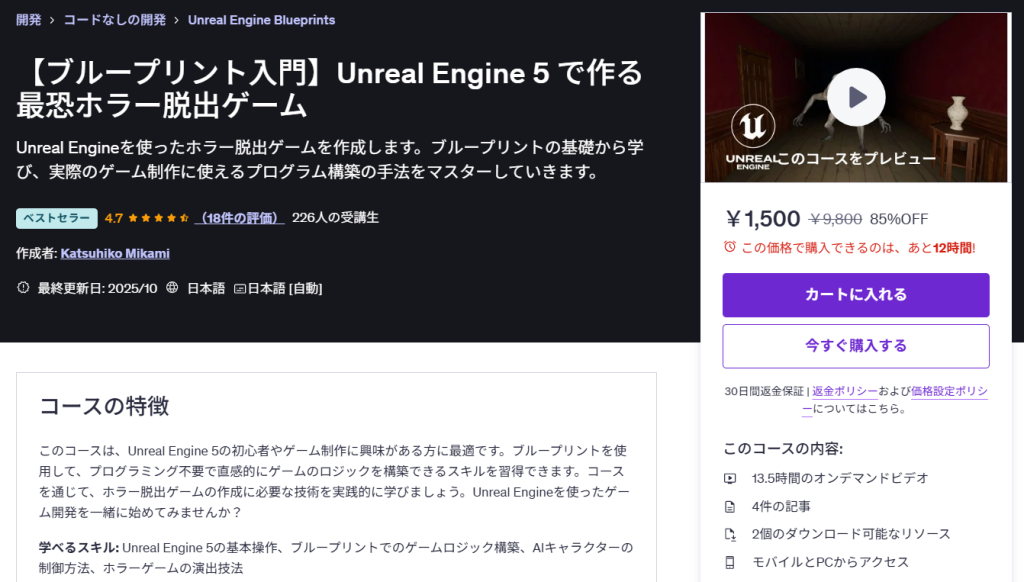Open the 返金ポリシー link
Viewport: 1024px width, 582px height.
tap(845, 391)
